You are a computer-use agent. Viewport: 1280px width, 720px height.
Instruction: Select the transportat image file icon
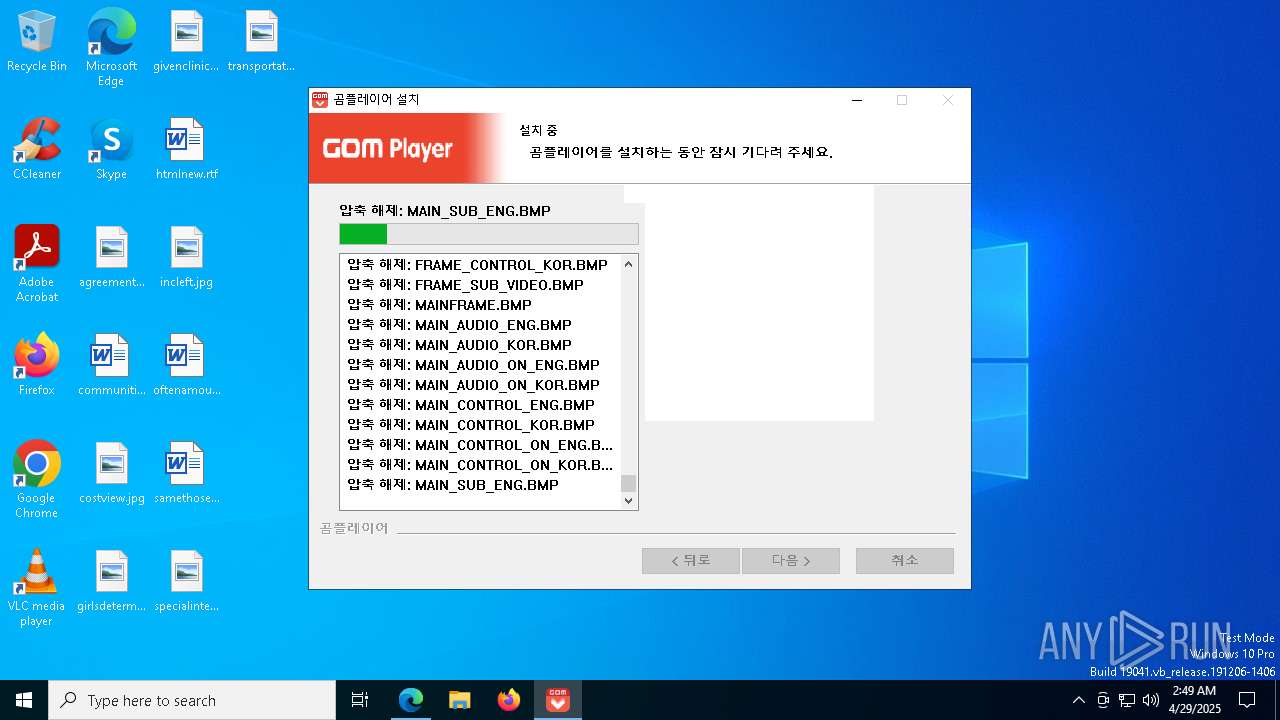coord(261,42)
